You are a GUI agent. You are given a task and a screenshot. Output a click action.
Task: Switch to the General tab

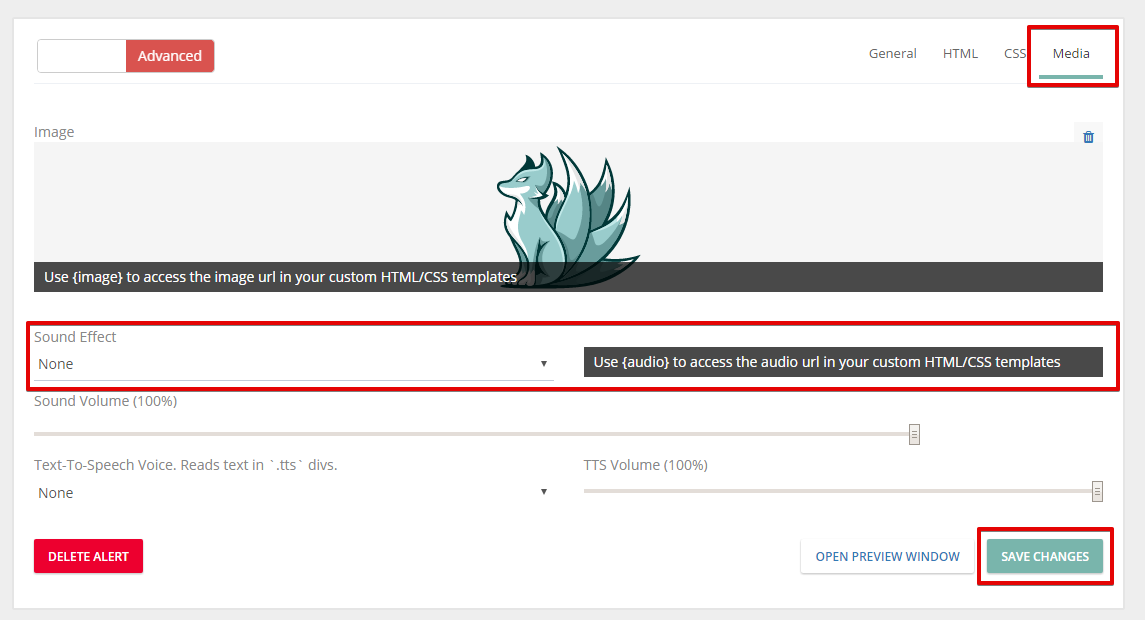(x=892, y=53)
